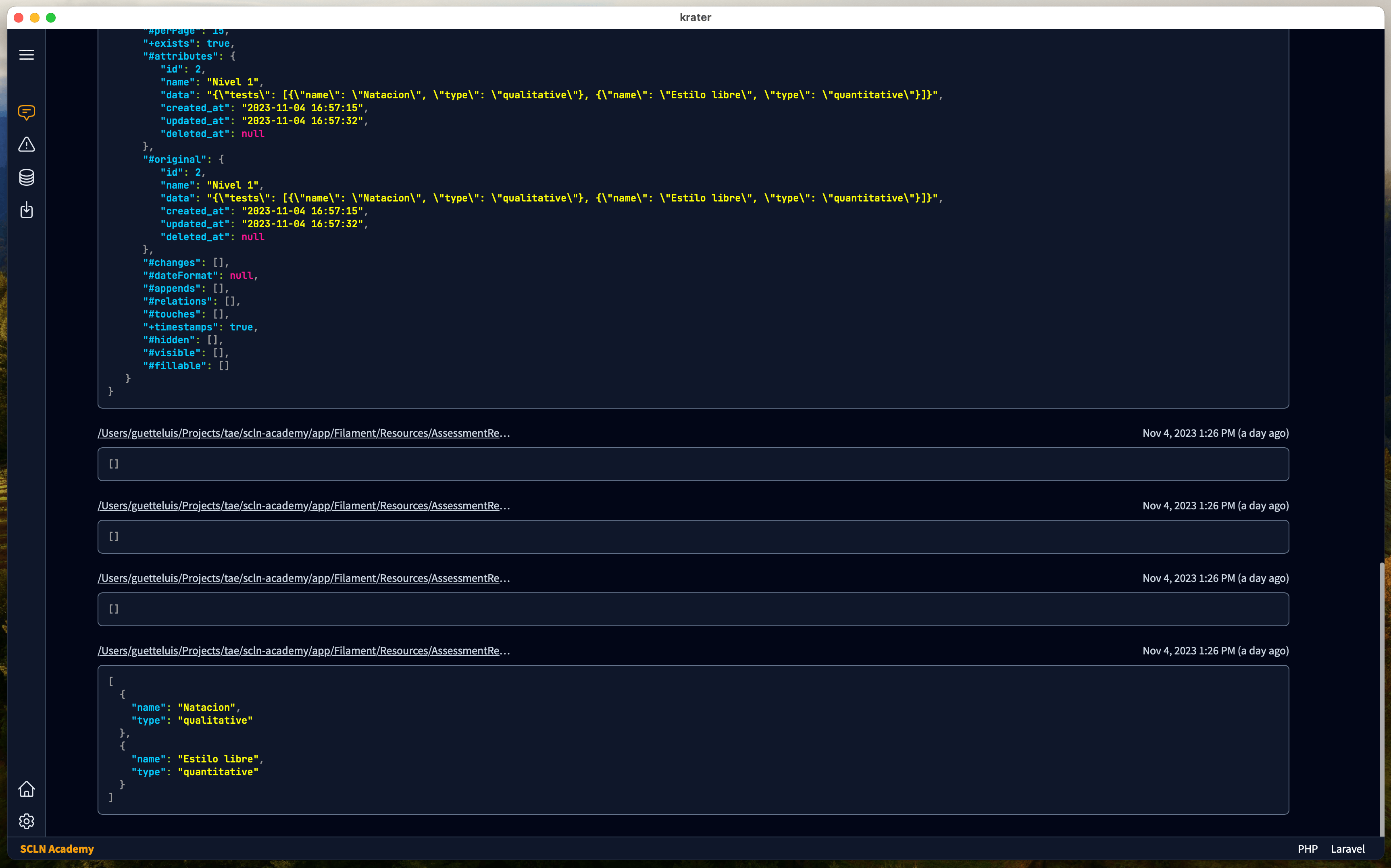The image size is (1391, 868).
Task: Click the "#attributes" key in dump
Action: point(180,56)
